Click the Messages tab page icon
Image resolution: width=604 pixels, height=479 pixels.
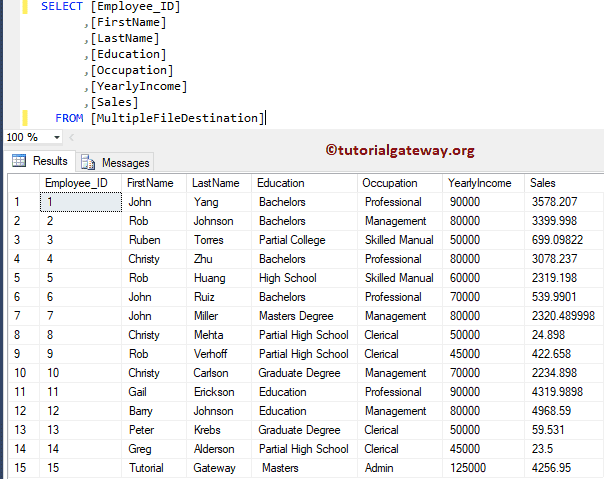(88, 162)
